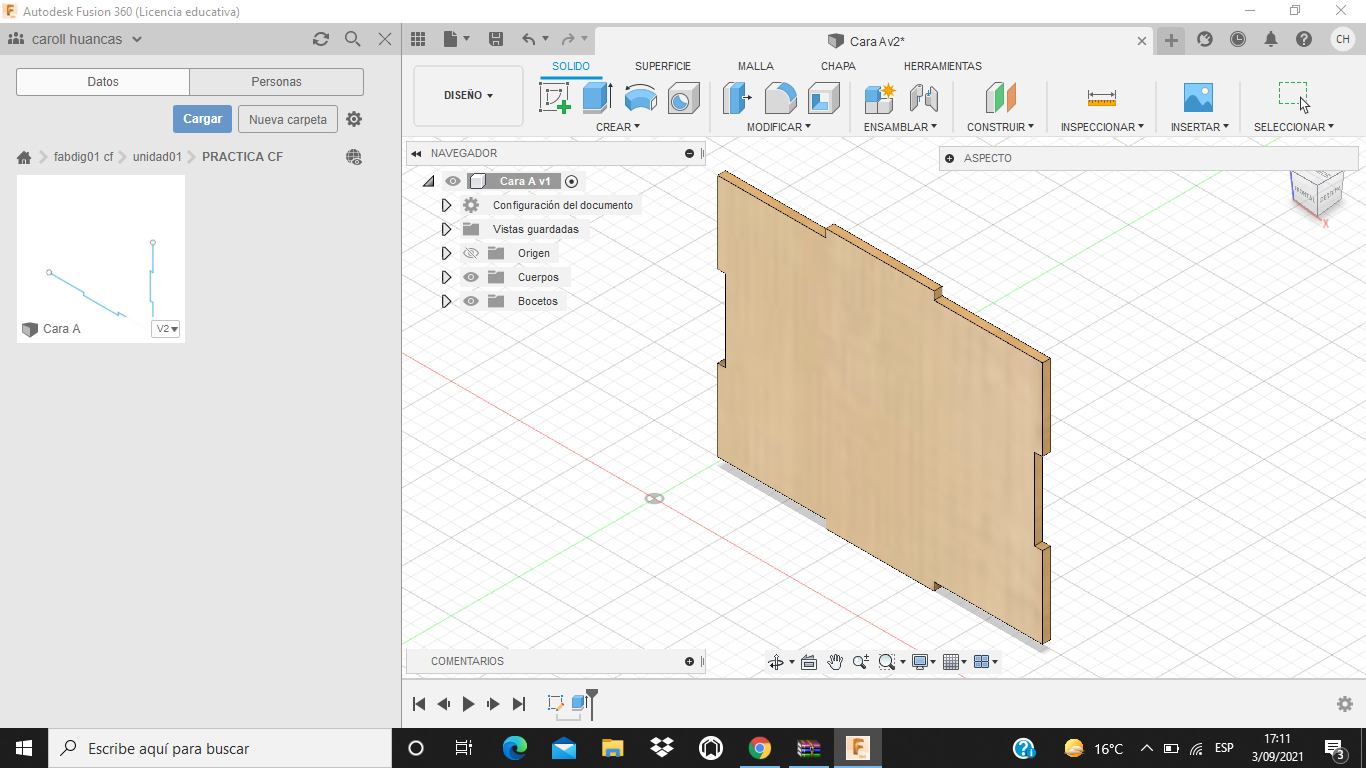Select the Shell tool

(824, 98)
